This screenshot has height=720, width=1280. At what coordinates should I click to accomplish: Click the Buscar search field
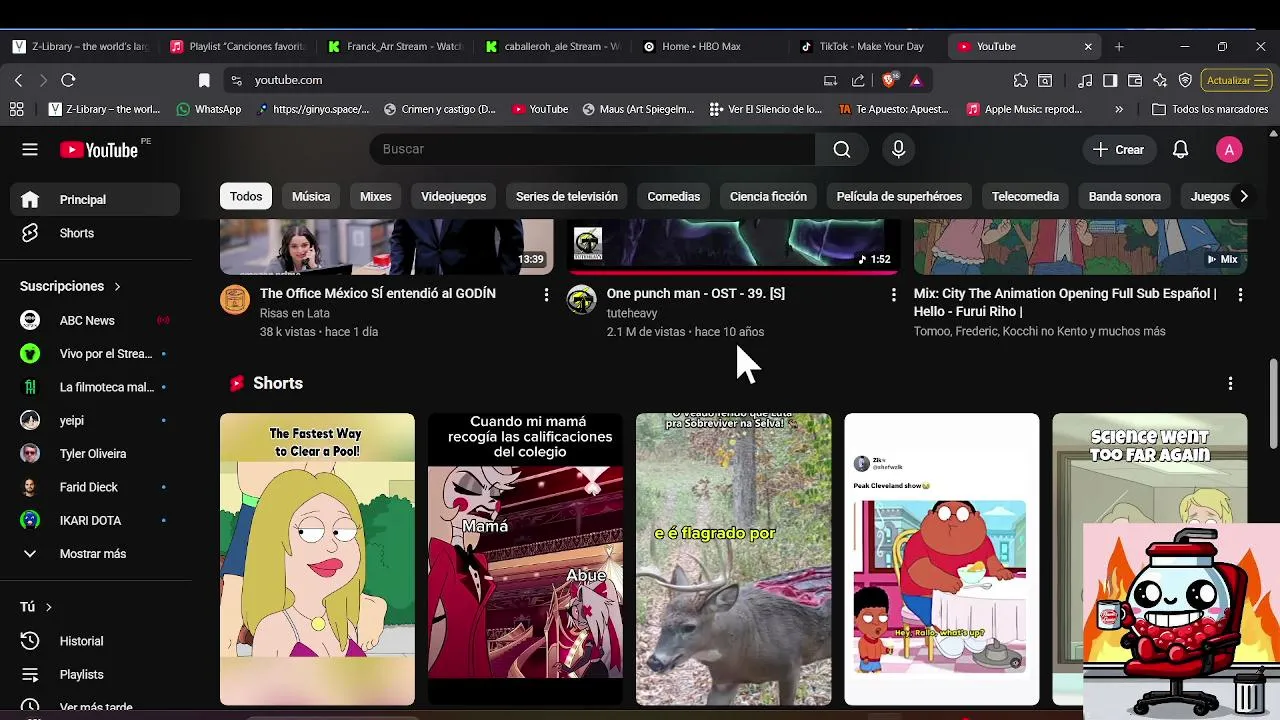click(x=592, y=149)
